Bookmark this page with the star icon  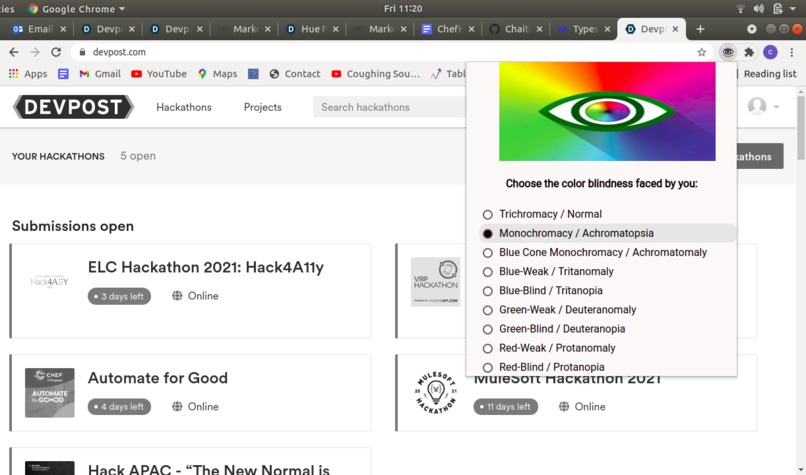701,52
